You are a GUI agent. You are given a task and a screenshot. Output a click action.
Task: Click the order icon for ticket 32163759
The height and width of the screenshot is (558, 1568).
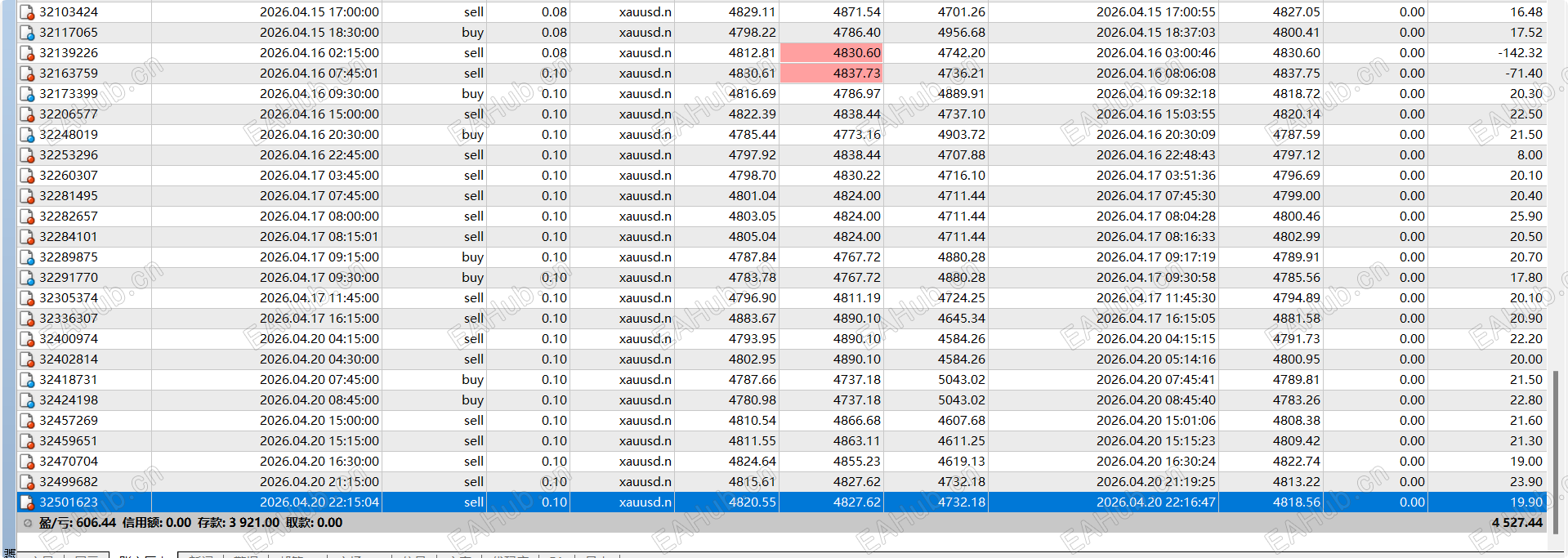coord(27,74)
